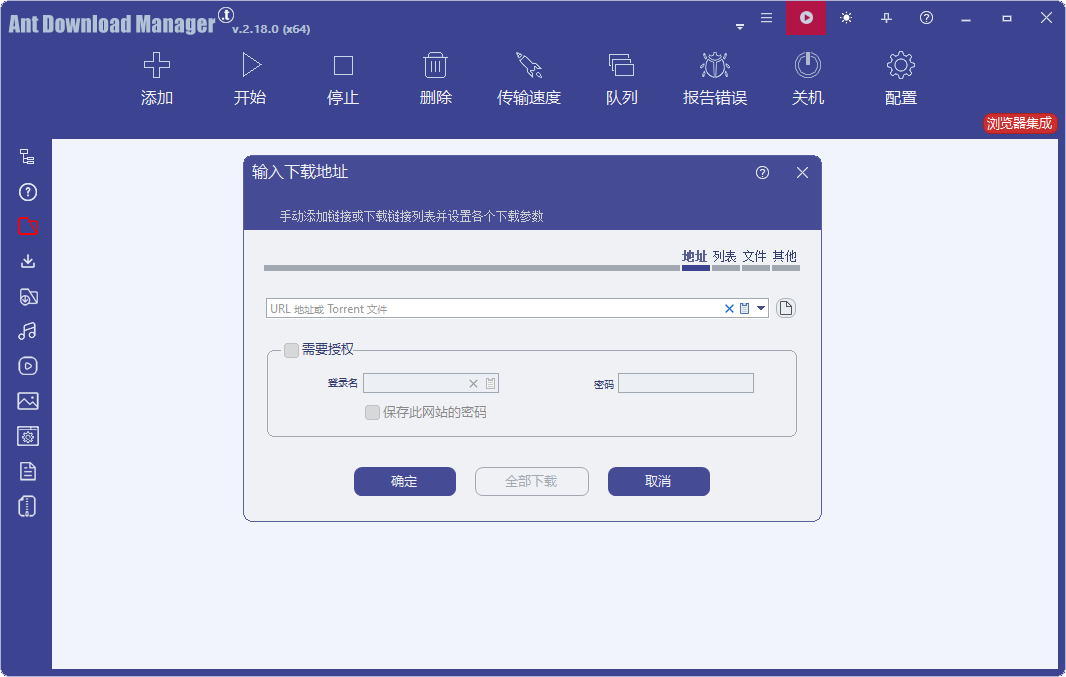Pin the window with the pin icon
This screenshot has height=677, width=1066.
click(x=886, y=18)
